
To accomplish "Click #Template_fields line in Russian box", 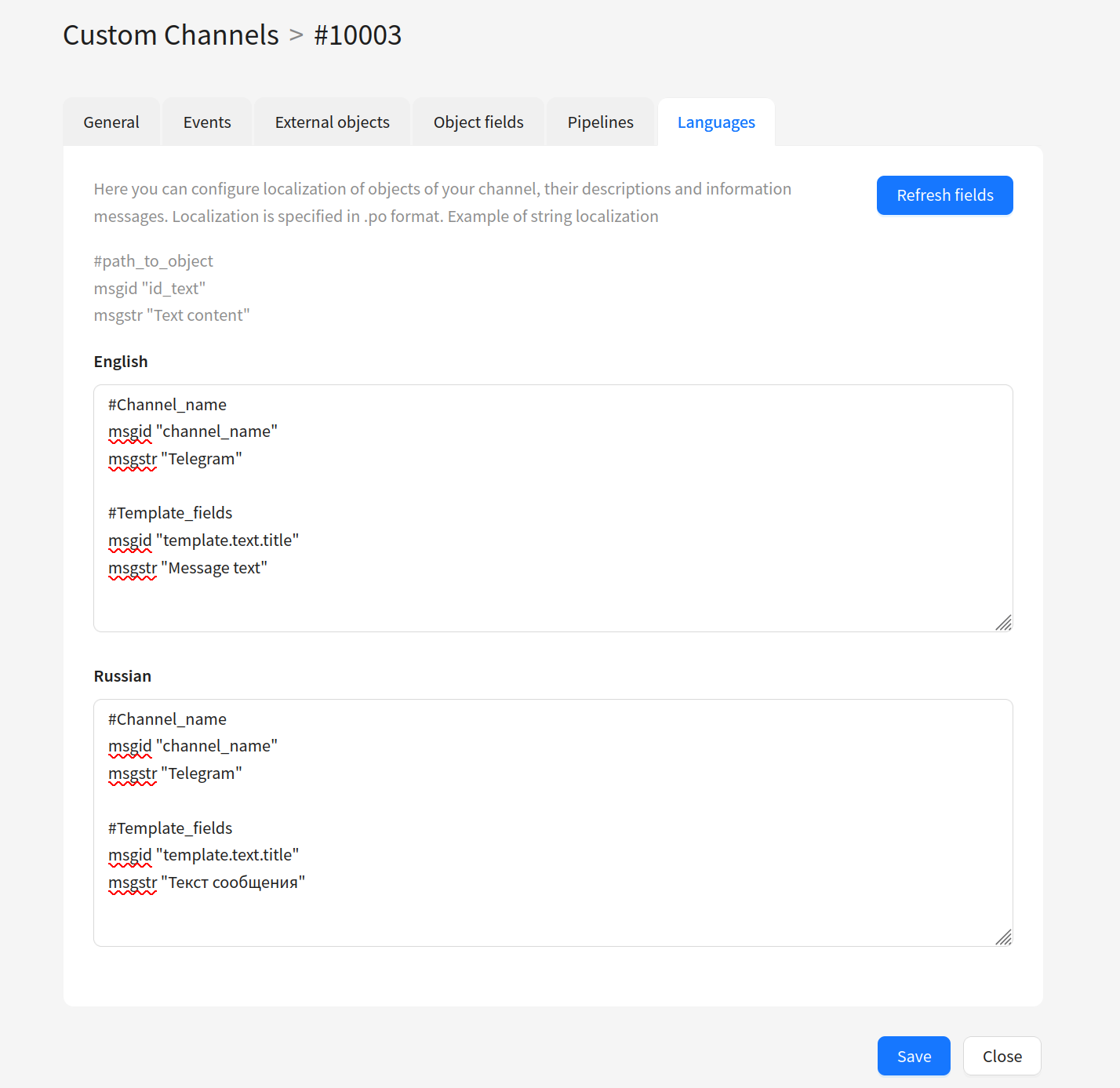I will [170, 828].
